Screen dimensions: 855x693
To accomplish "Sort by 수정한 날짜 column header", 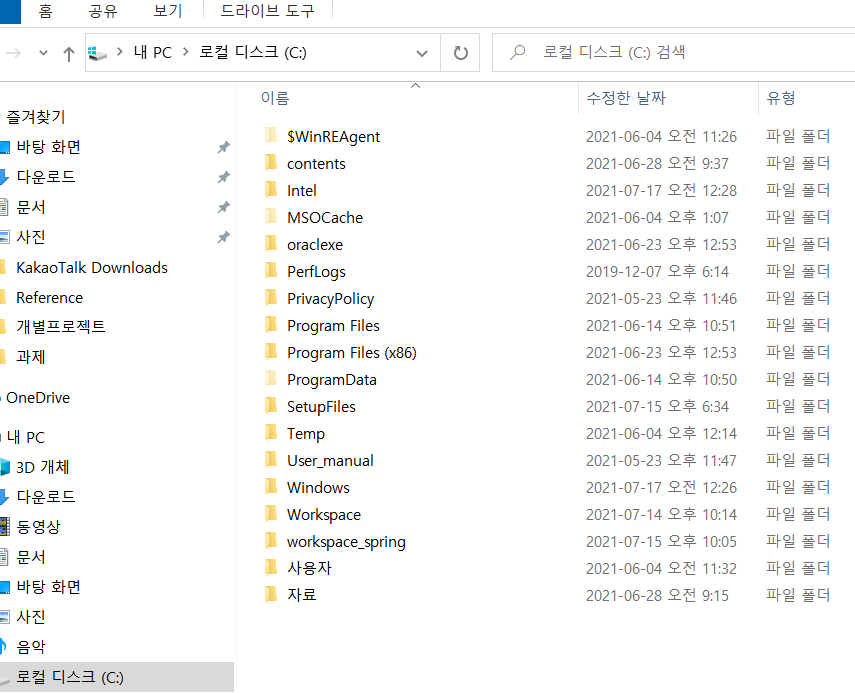I will click(x=626, y=98).
